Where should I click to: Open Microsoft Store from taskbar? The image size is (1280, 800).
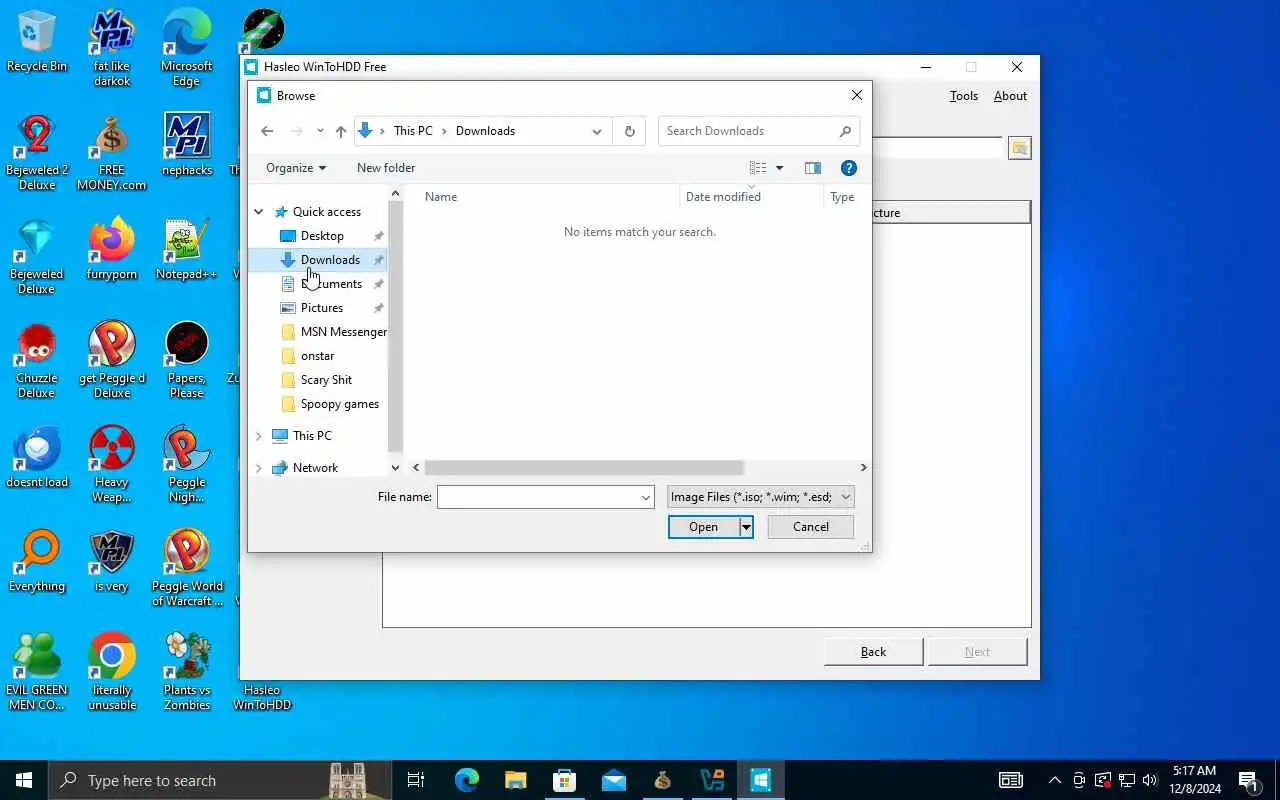564,780
